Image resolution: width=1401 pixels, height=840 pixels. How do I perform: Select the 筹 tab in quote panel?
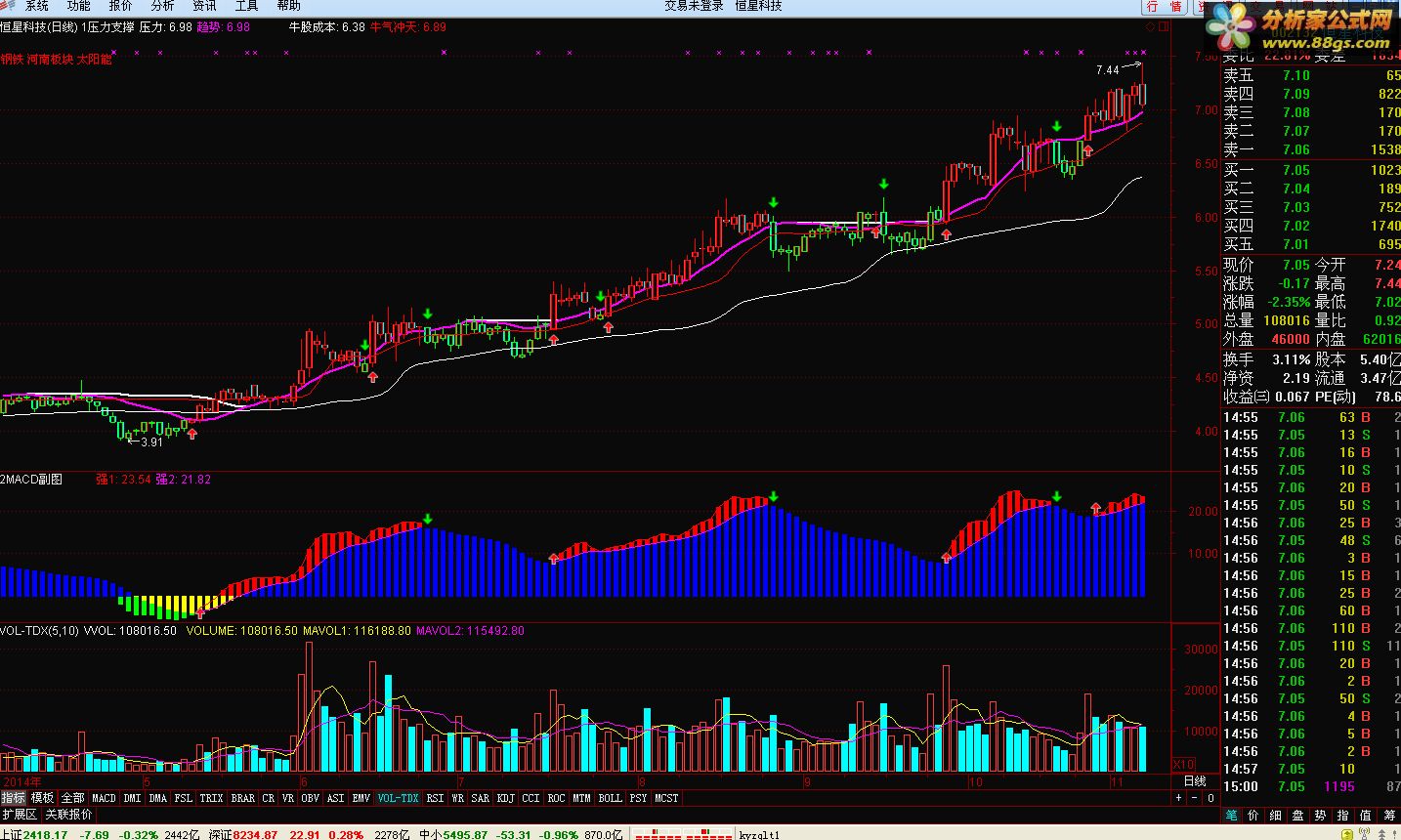click(1388, 815)
